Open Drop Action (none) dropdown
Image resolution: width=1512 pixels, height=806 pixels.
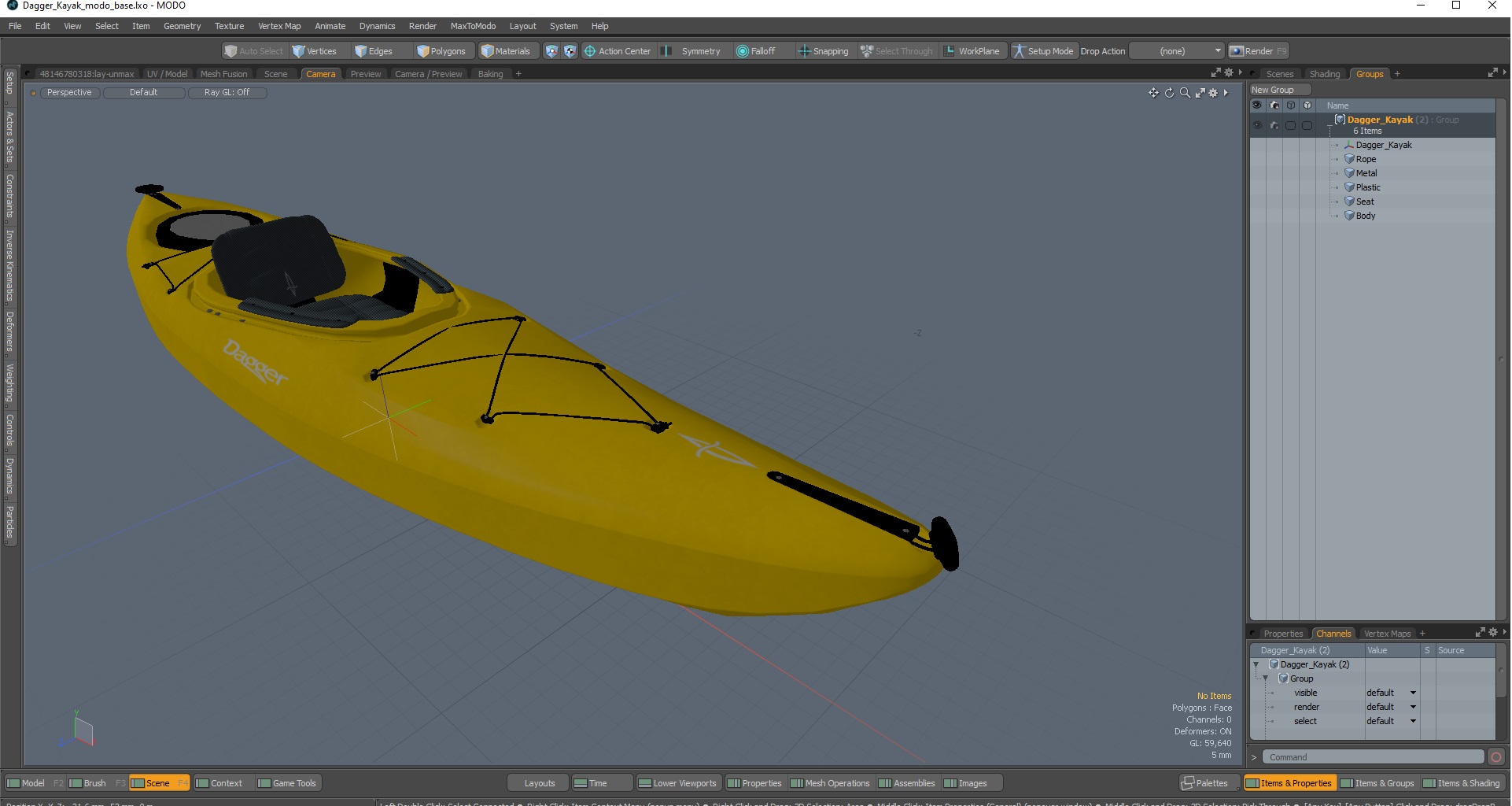pos(1177,51)
